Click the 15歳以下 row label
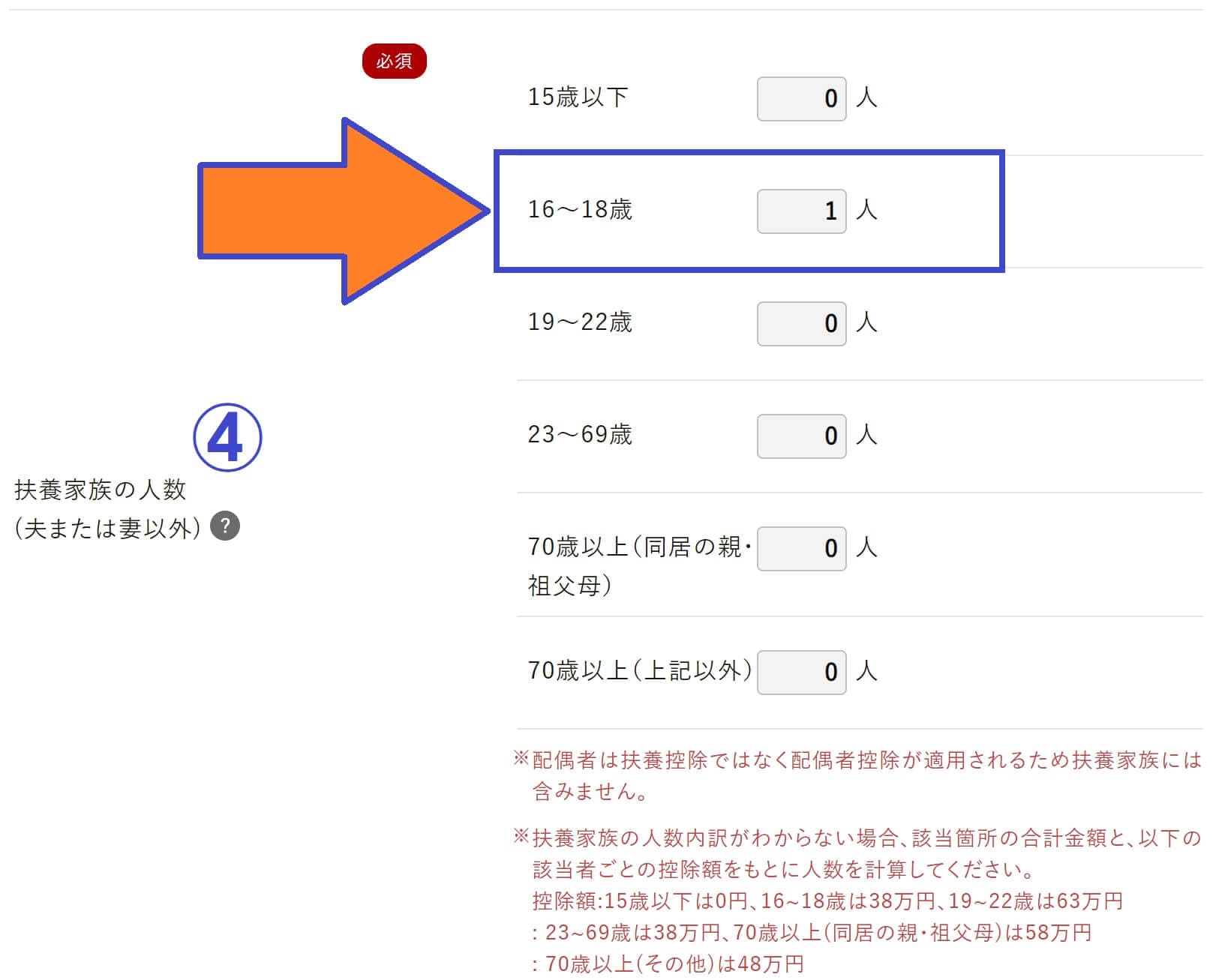This screenshot has height=980, width=1213. pyautogui.click(x=578, y=97)
